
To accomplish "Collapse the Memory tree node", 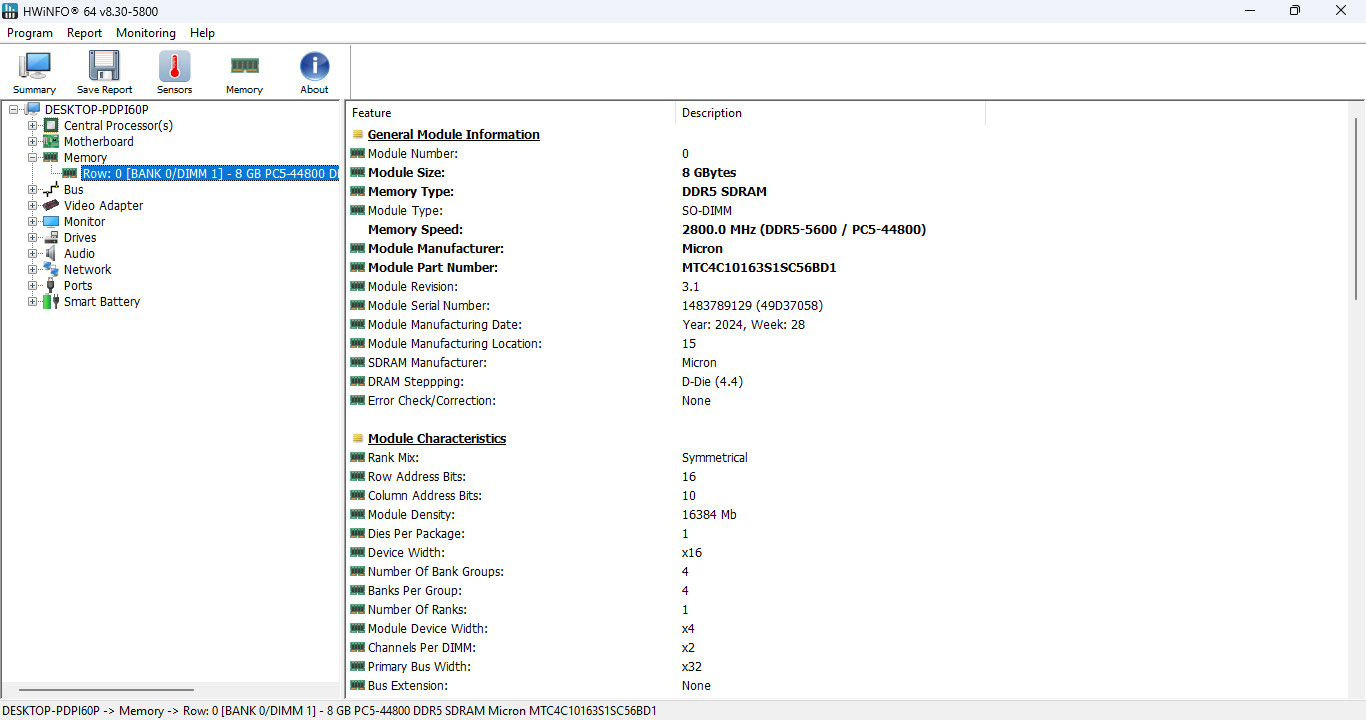I will click(33, 157).
